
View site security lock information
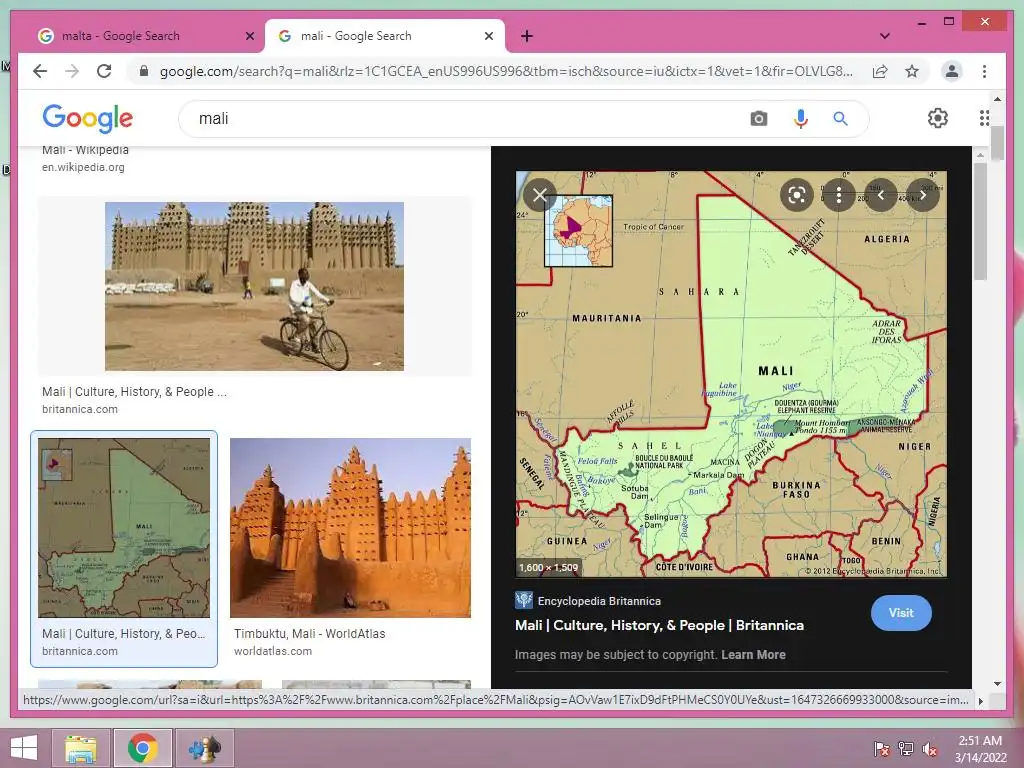[144, 71]
